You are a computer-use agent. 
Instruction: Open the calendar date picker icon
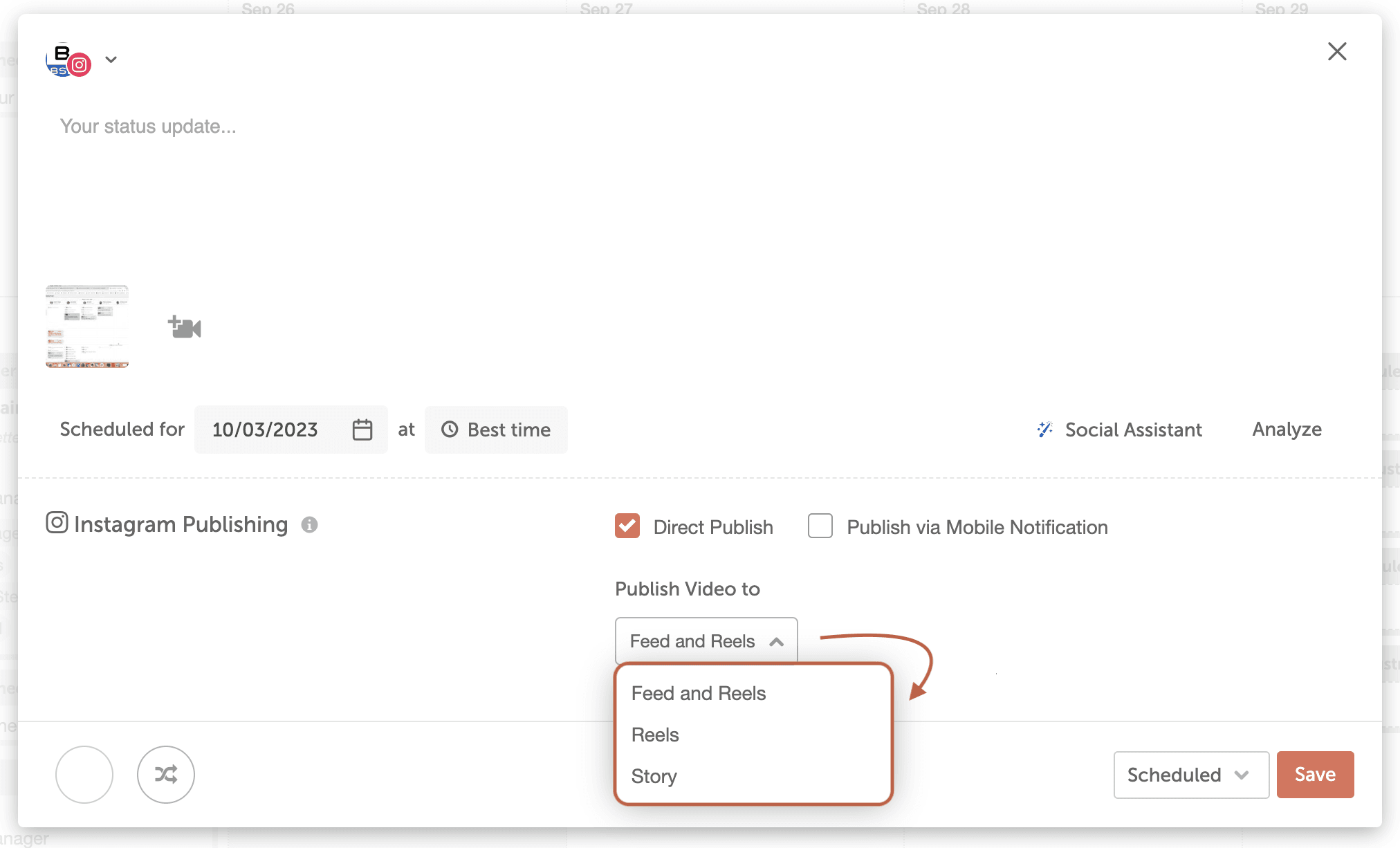click(x=362, y=430)
